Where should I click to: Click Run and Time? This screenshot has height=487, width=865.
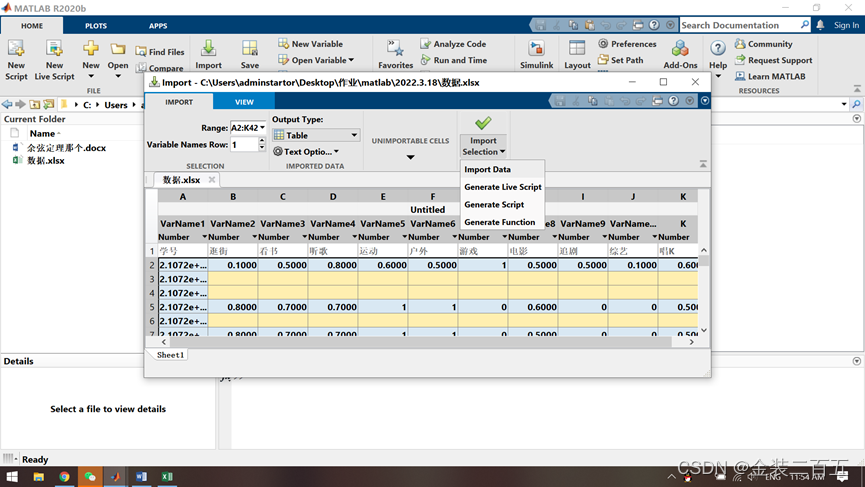453,60
